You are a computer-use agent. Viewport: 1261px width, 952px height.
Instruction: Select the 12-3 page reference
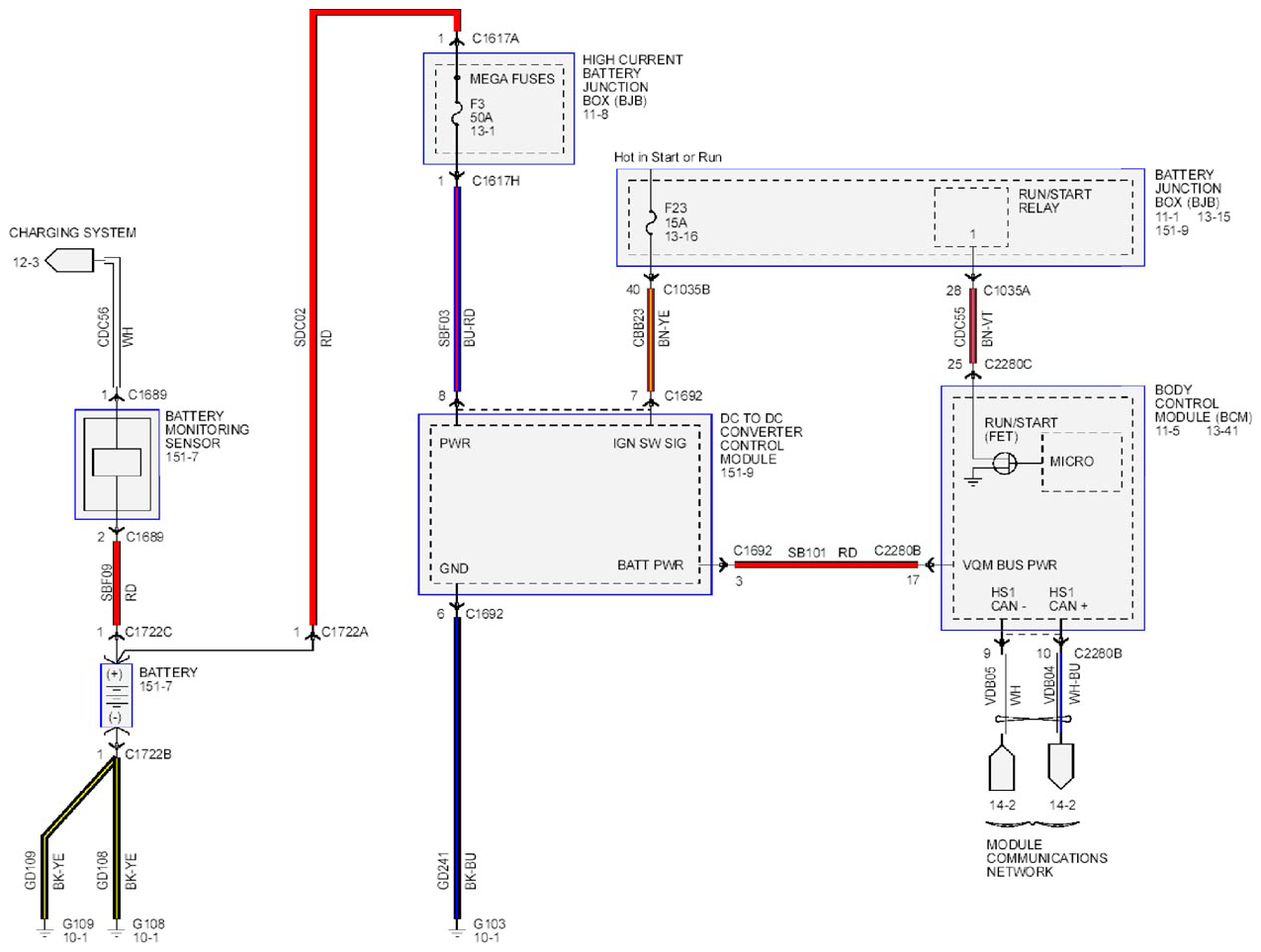click(x=26, y=262)
